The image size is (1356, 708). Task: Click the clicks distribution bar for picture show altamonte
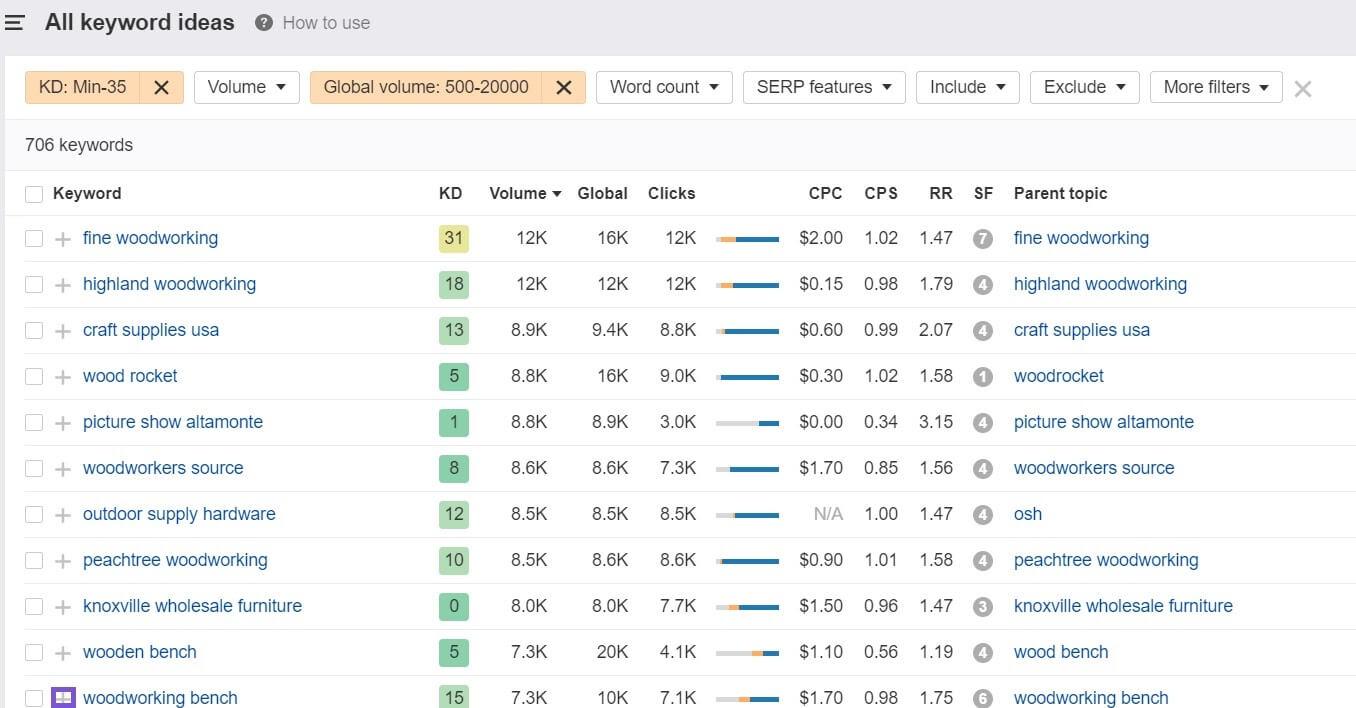[x=747, y=423]
